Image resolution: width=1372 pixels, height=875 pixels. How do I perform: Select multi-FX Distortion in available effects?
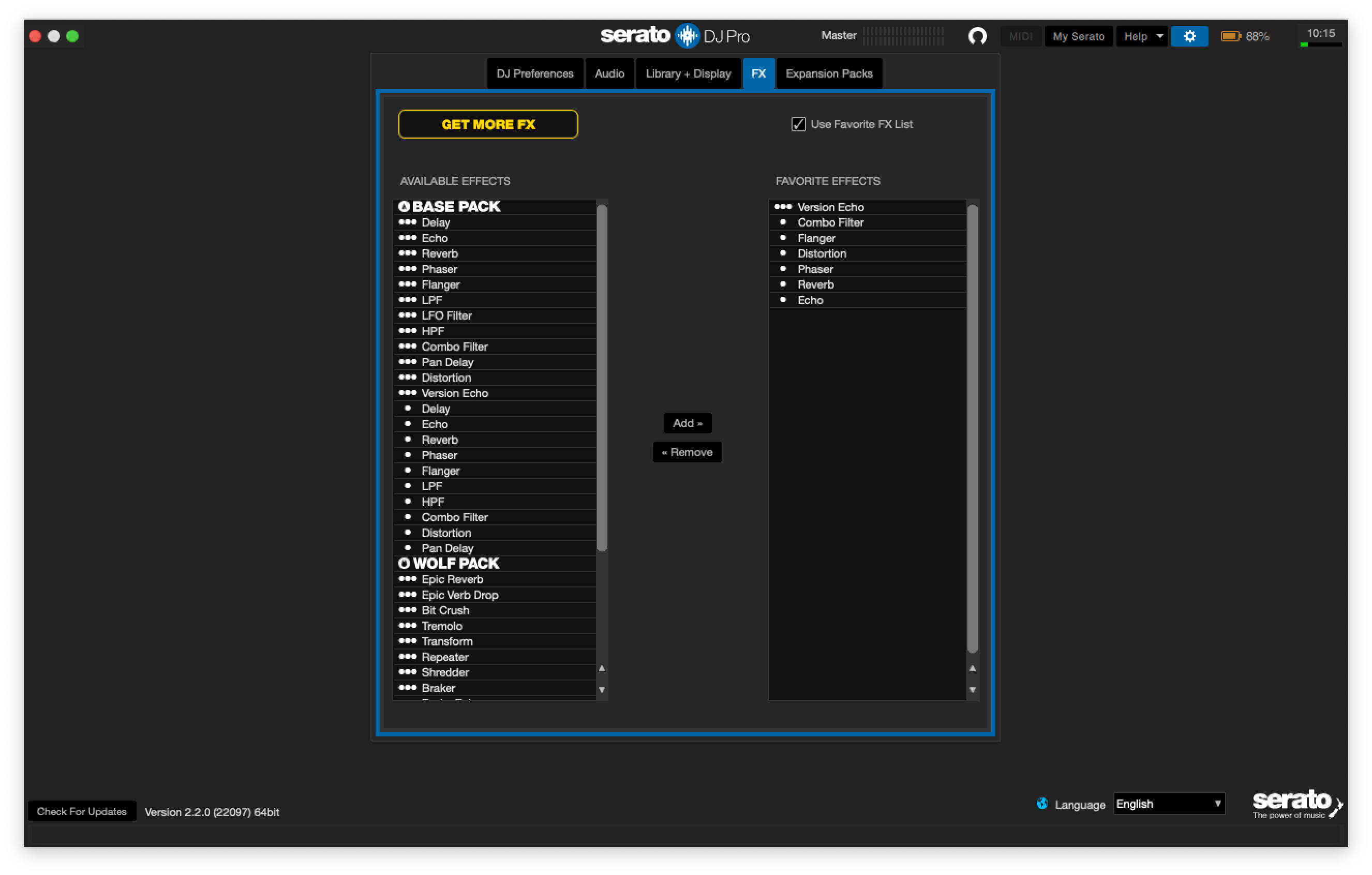495,378
